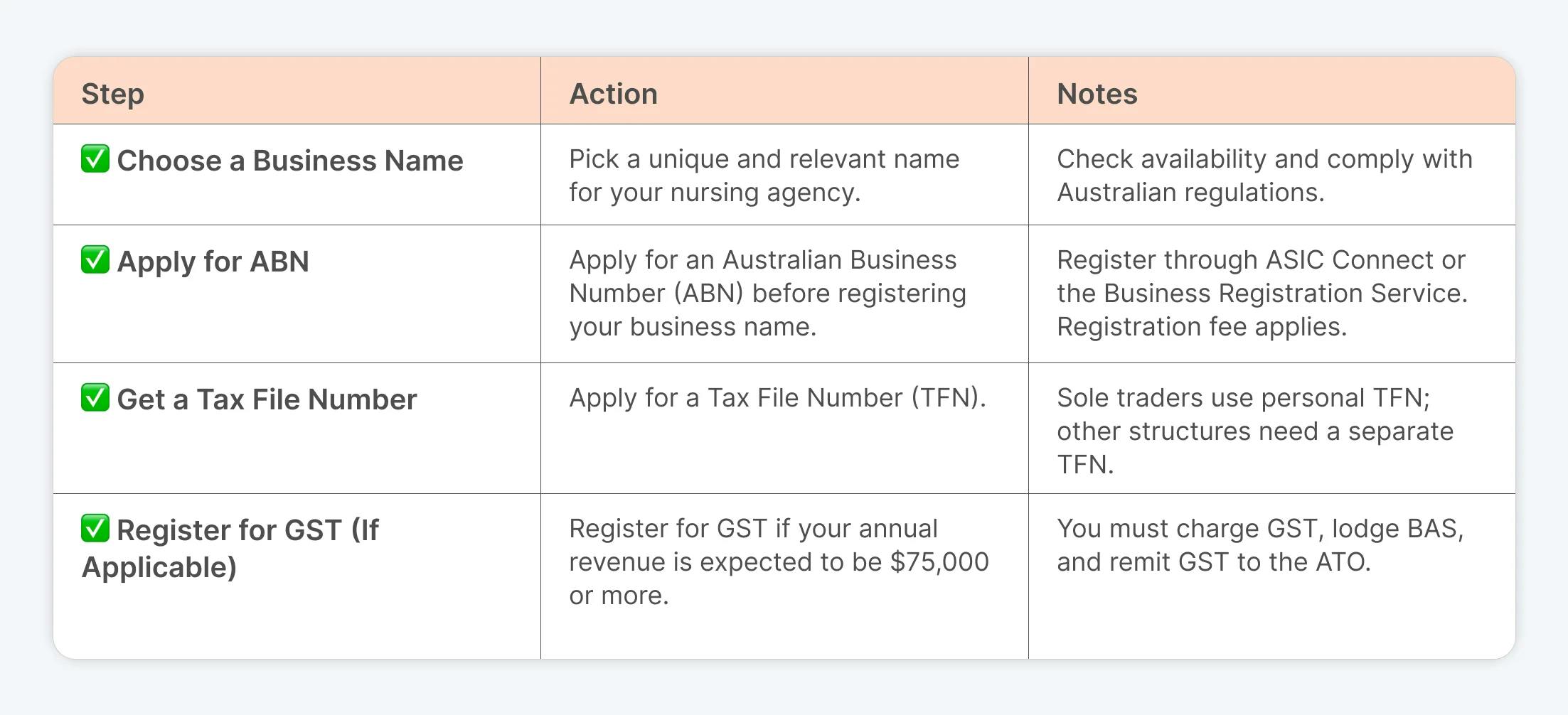Select the Action column header
This screenshot has height=715, width=1568.
pyautogui.click(x=613, y=94)
